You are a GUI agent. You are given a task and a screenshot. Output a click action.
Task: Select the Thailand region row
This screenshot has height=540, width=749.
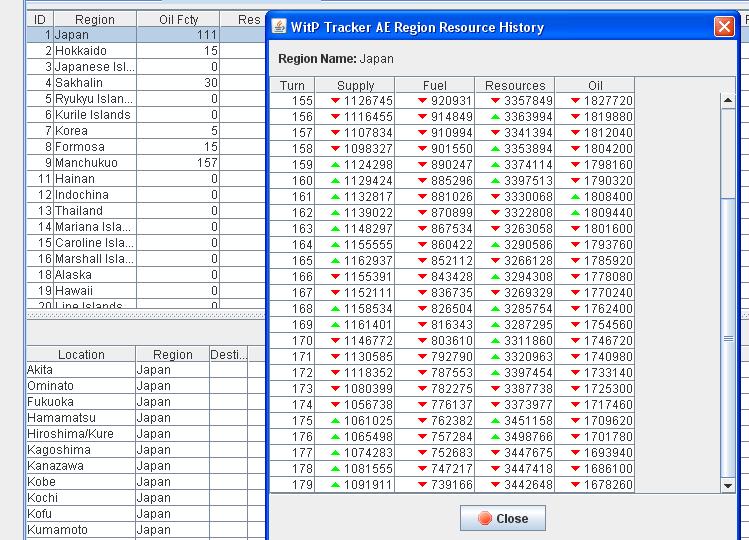click(x=146, y=211)
